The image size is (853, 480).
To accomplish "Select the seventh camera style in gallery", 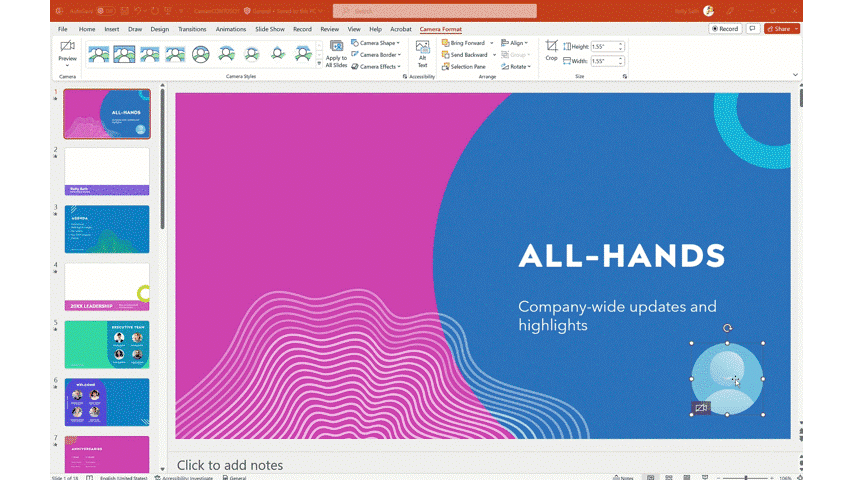I will click(252, 54).
